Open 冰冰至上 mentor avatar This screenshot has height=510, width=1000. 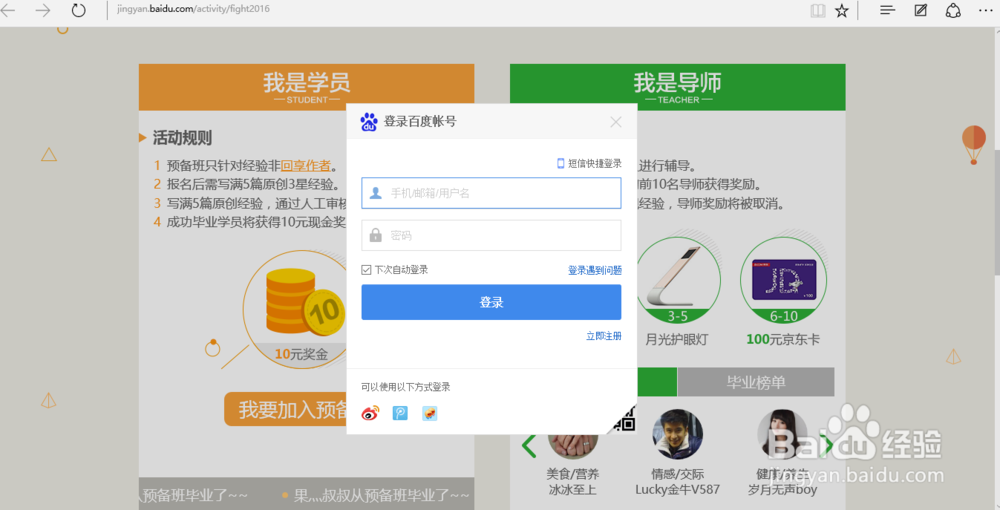(573, 444)
